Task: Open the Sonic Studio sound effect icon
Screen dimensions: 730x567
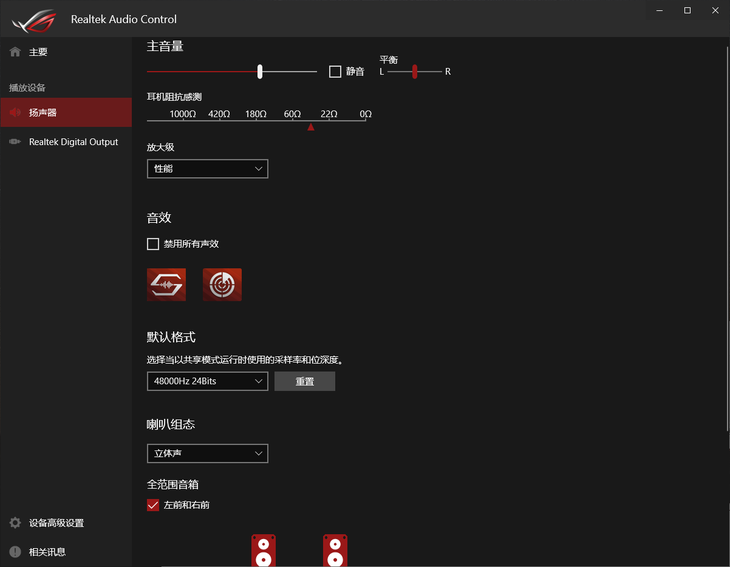Action: (x=166, y=284)
